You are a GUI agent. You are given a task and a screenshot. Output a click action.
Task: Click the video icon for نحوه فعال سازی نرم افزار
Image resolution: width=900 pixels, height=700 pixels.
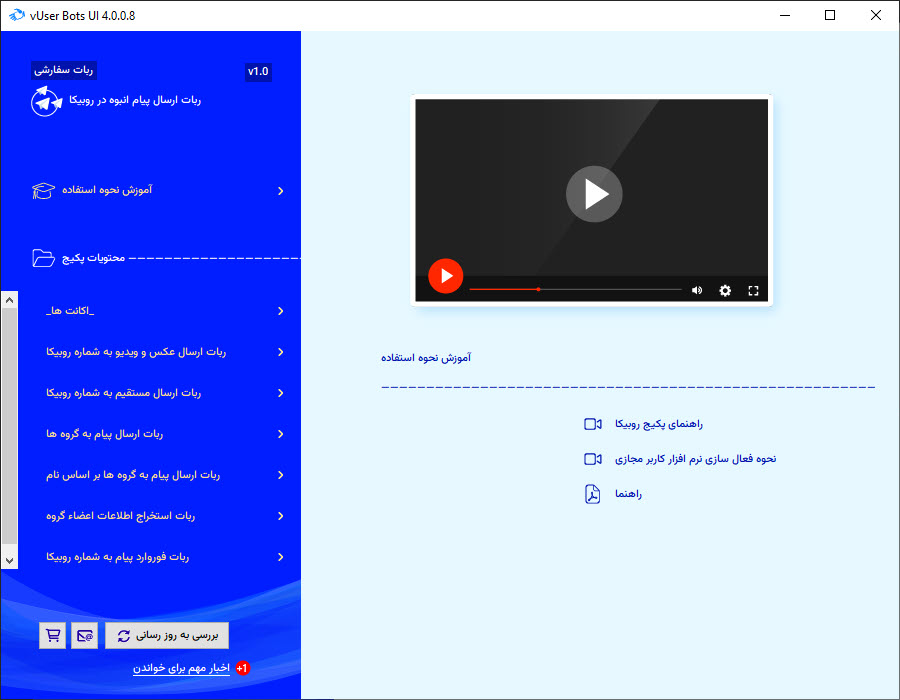pos(592,459)
